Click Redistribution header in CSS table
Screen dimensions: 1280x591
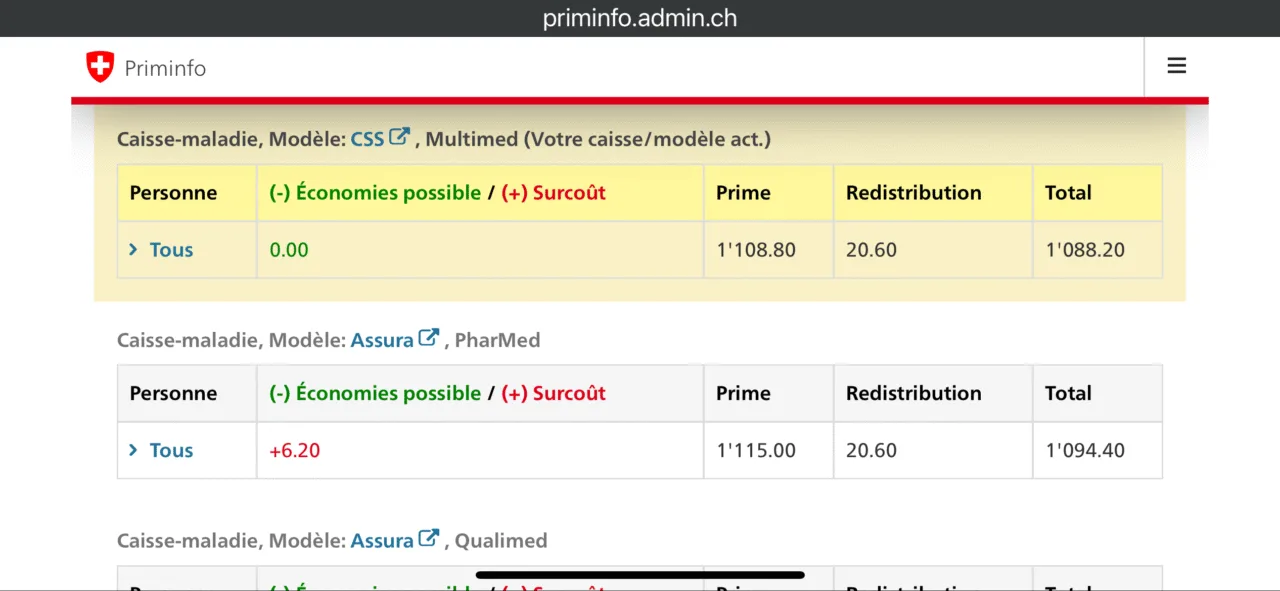[914, 193]
